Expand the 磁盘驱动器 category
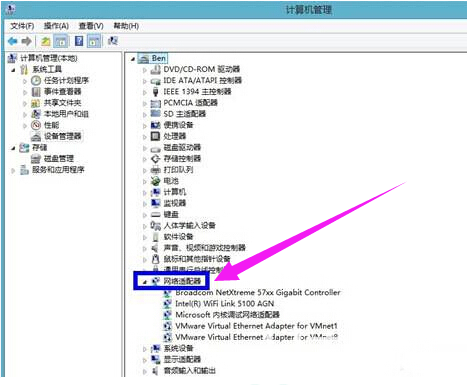The image size is (467, 386). coord(145,148)
